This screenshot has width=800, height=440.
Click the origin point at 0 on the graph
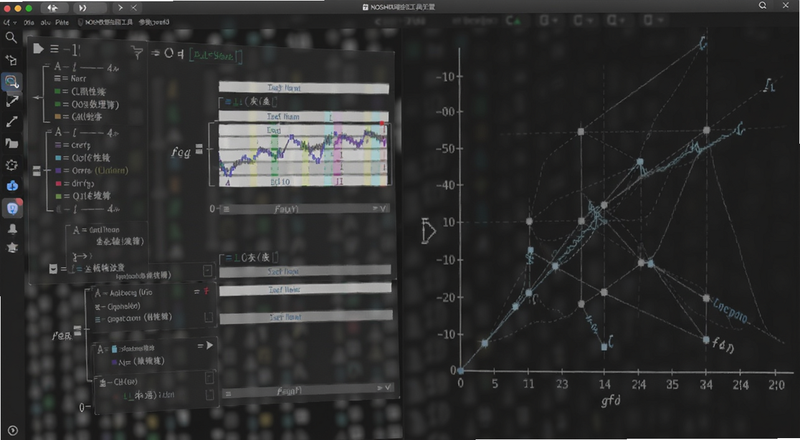coord(460,371)
